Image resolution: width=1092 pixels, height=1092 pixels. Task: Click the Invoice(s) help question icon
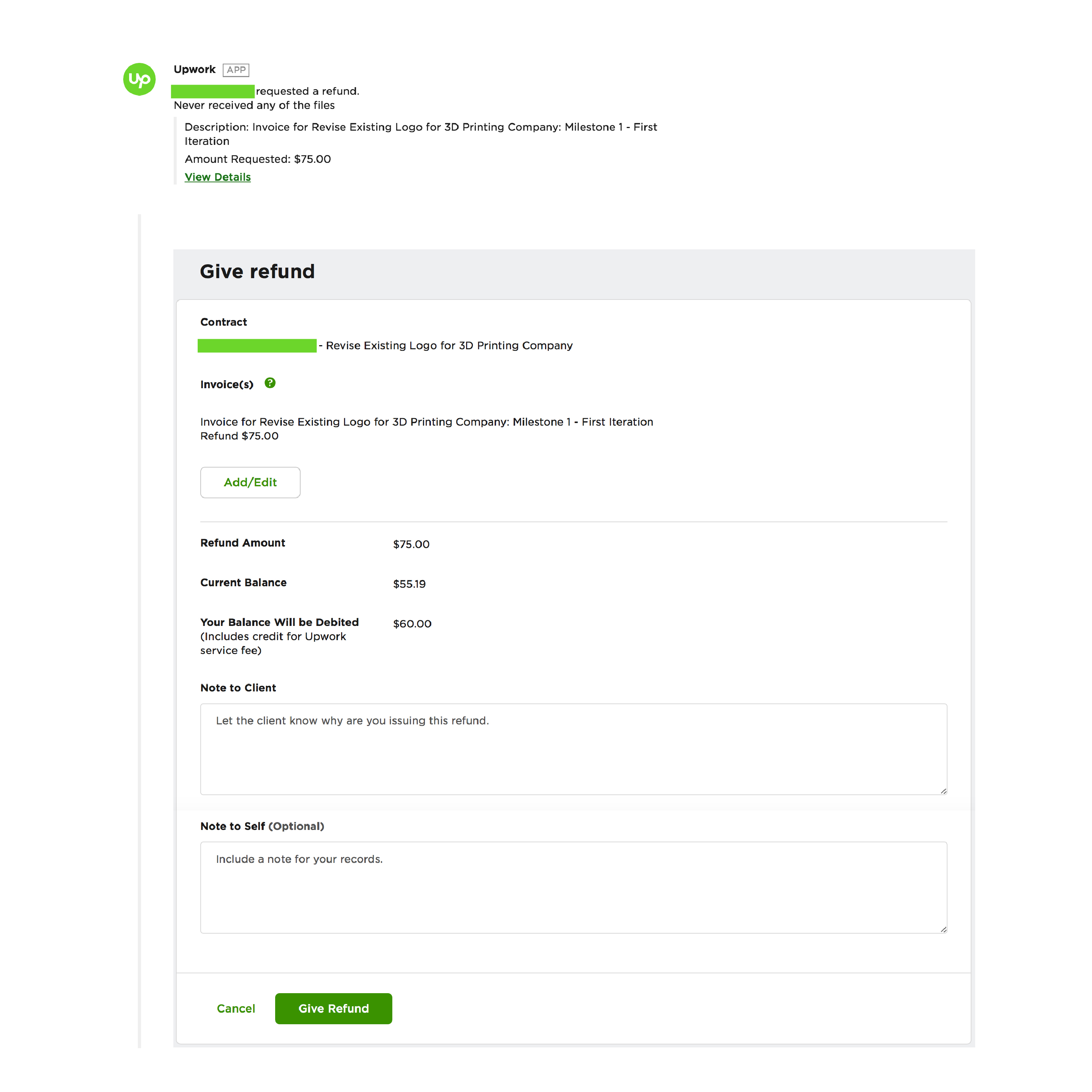point(270,383)
